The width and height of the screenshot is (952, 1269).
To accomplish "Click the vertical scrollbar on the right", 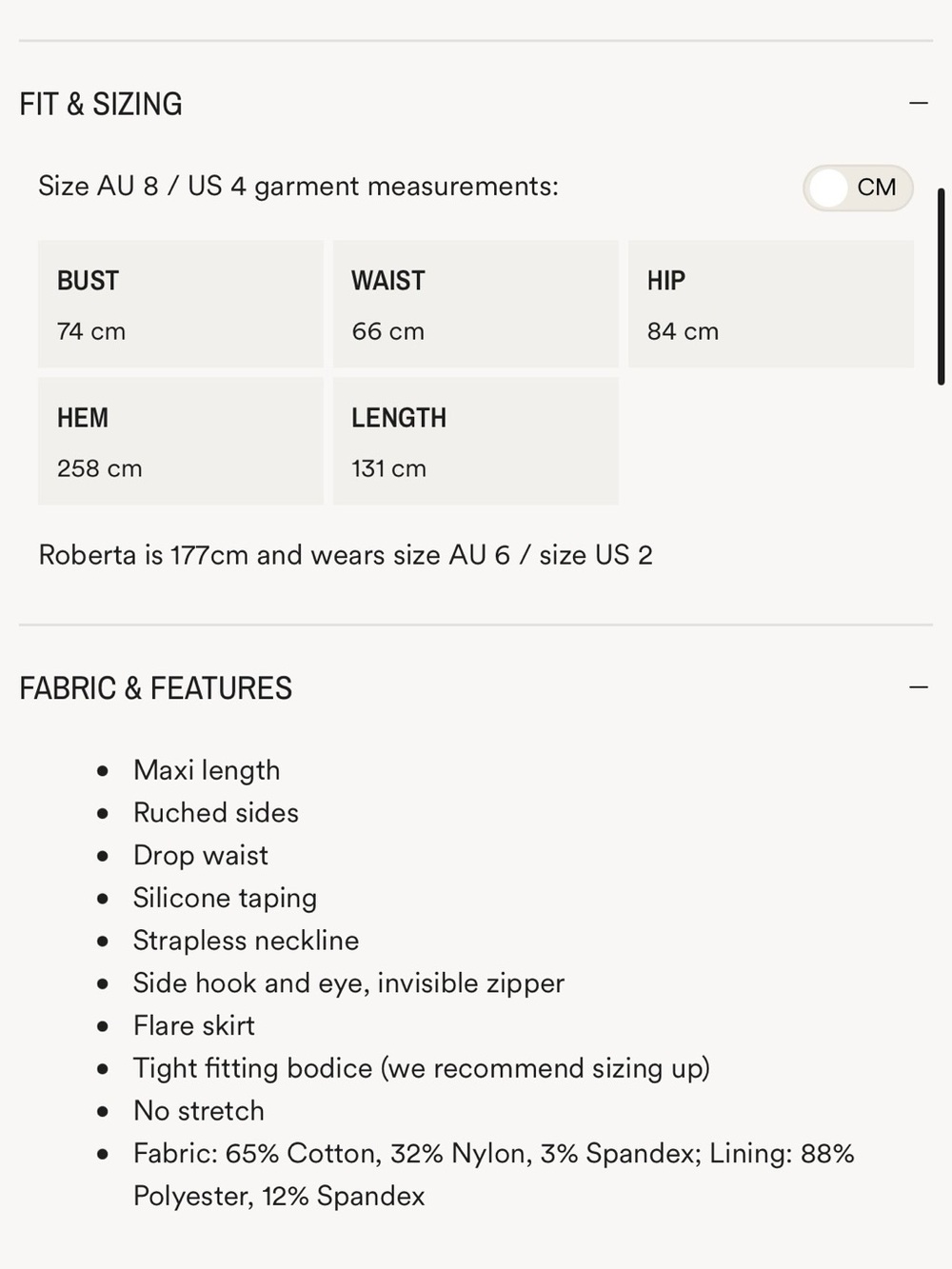I will point(942,287).
